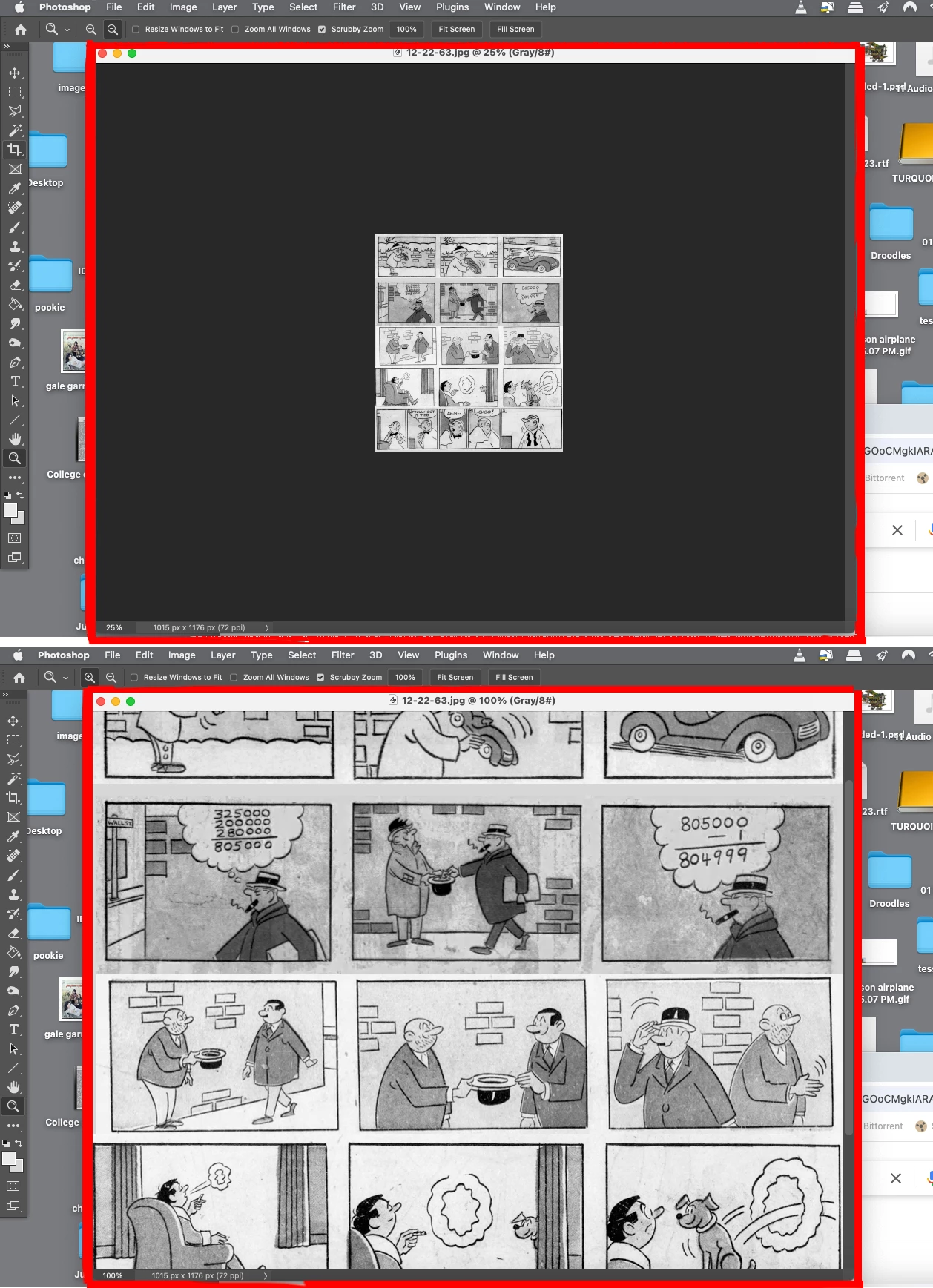Select the Eyedropper tool in the upper toolbar
933x1288 pixels.
(x=15, y=188)
